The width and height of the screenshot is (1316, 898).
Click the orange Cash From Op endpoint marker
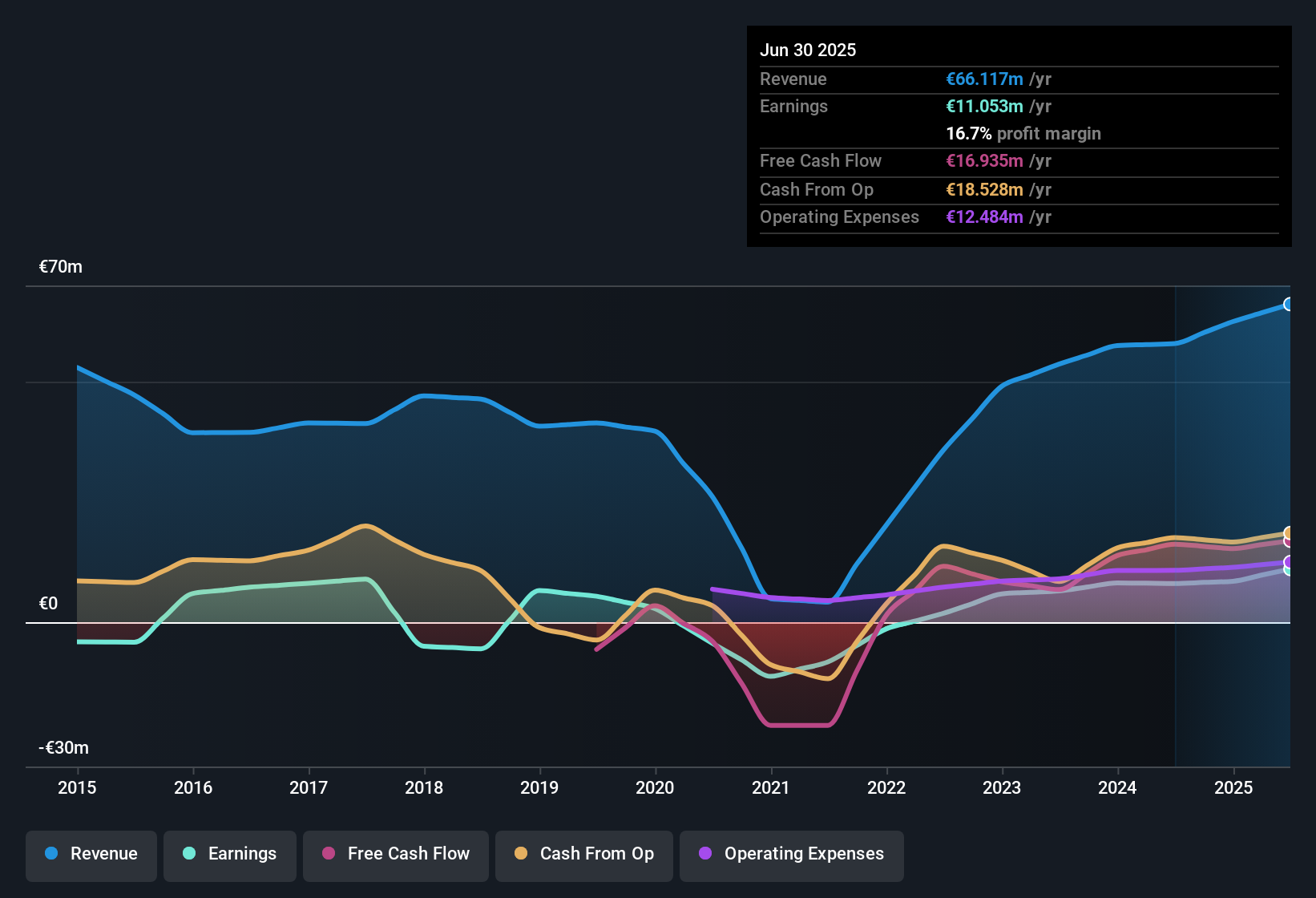pos(1288,533)
